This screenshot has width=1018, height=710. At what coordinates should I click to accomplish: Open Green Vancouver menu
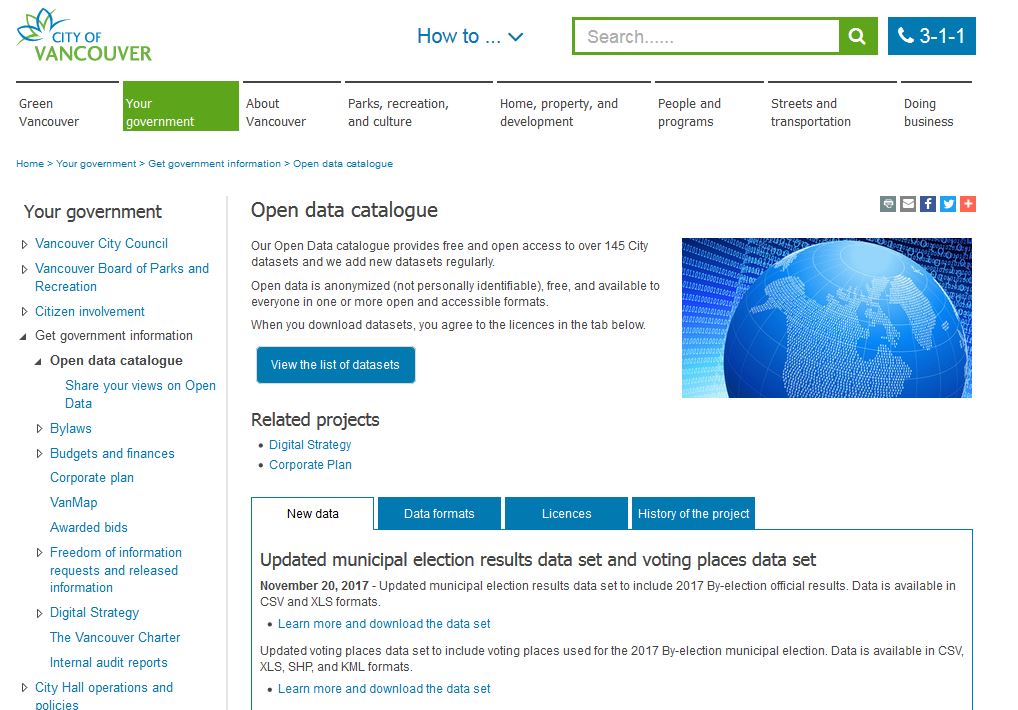pos(67,106)
